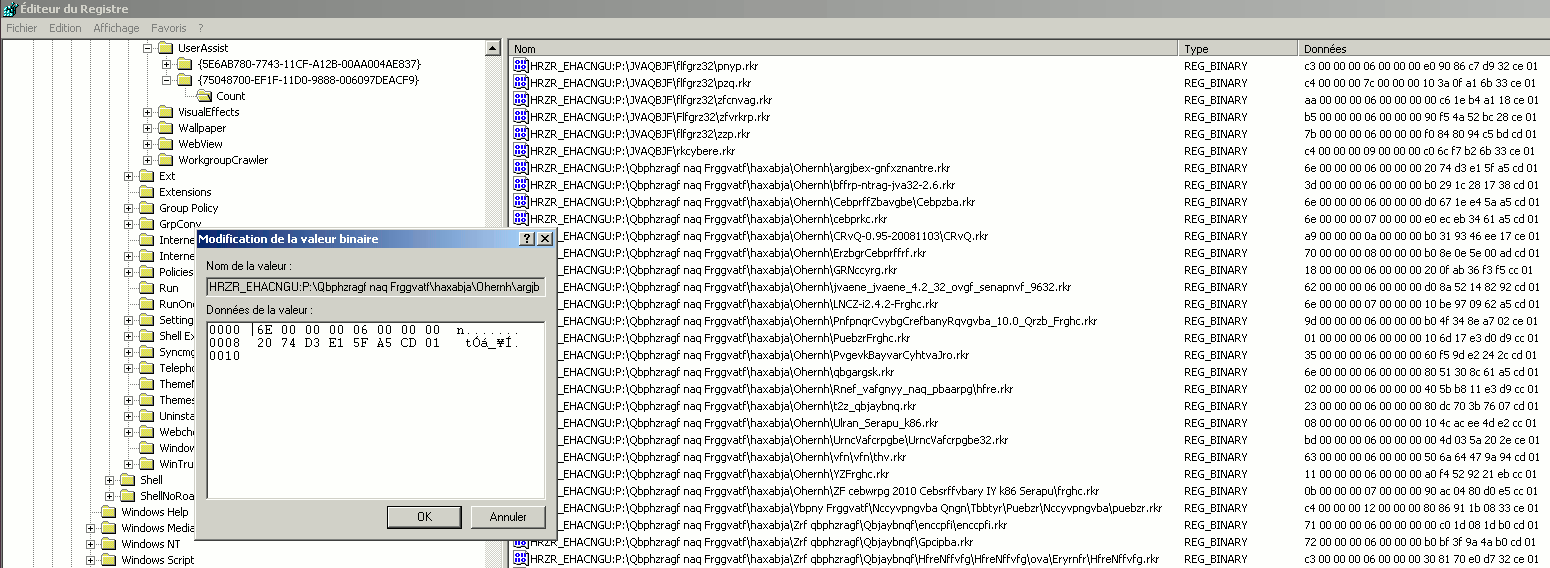Expand the {5E6AB780-7743-11CF-A12B-00AA004AE837} key
1550x568 pixels.
167,64
